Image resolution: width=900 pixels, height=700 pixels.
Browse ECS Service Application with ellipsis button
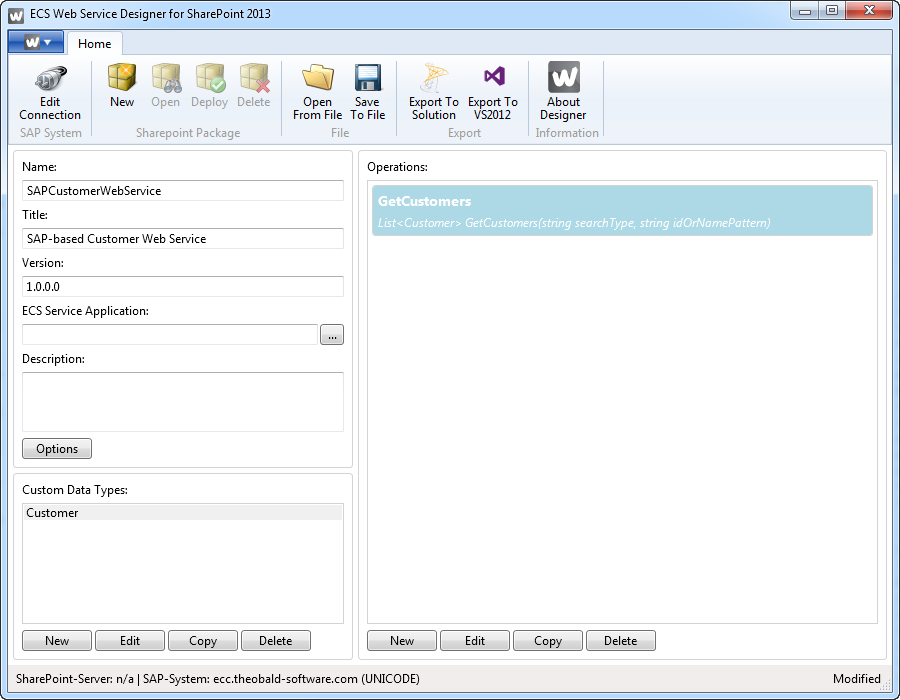tap(332, 335)
